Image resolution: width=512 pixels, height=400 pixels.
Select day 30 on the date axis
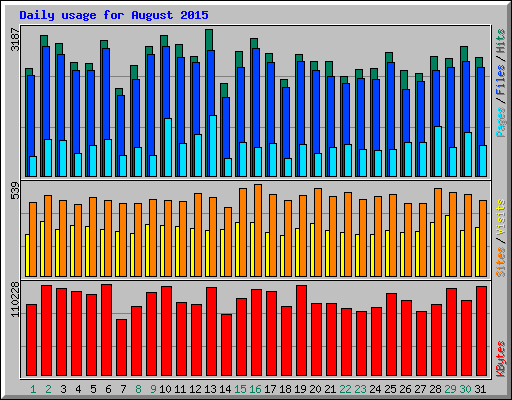(x=465, y=389)
